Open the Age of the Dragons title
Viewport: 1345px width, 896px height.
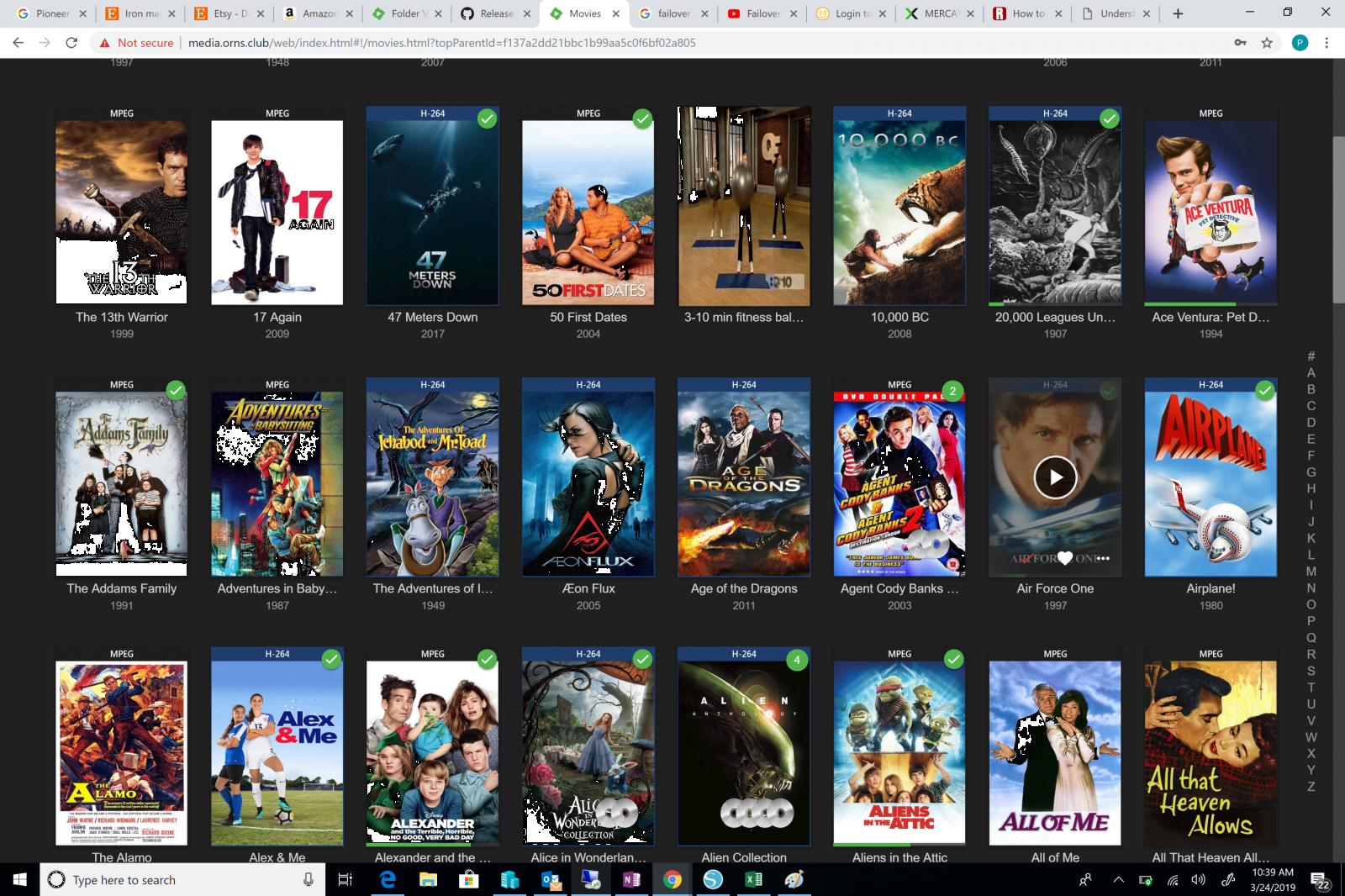744,588
